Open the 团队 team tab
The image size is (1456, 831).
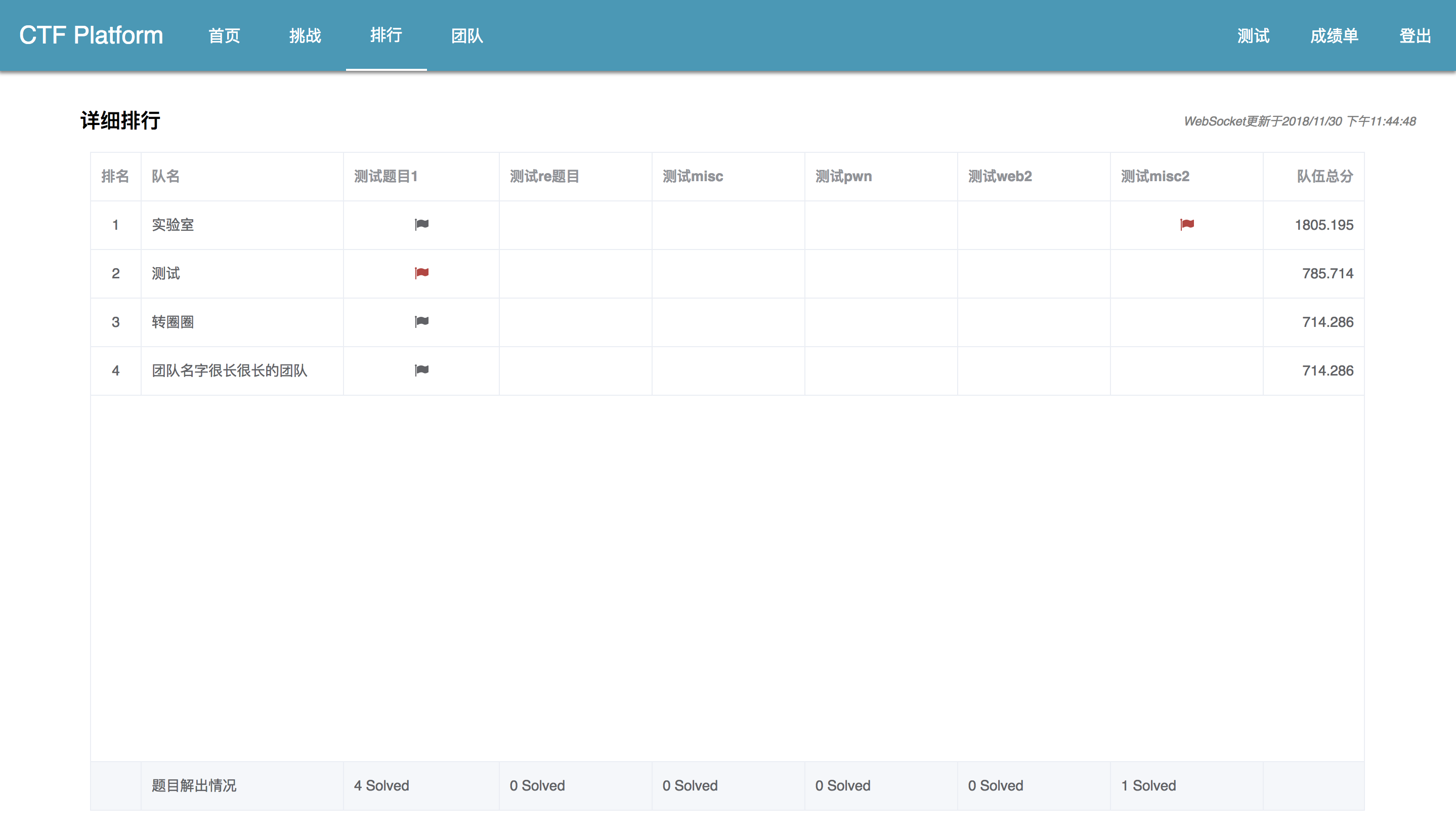point(467,36)
